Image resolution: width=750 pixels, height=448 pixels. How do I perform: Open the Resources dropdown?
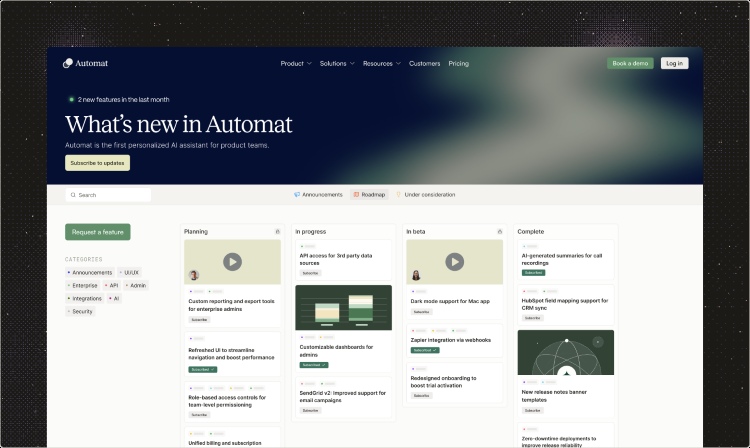(x=382, y=64)
